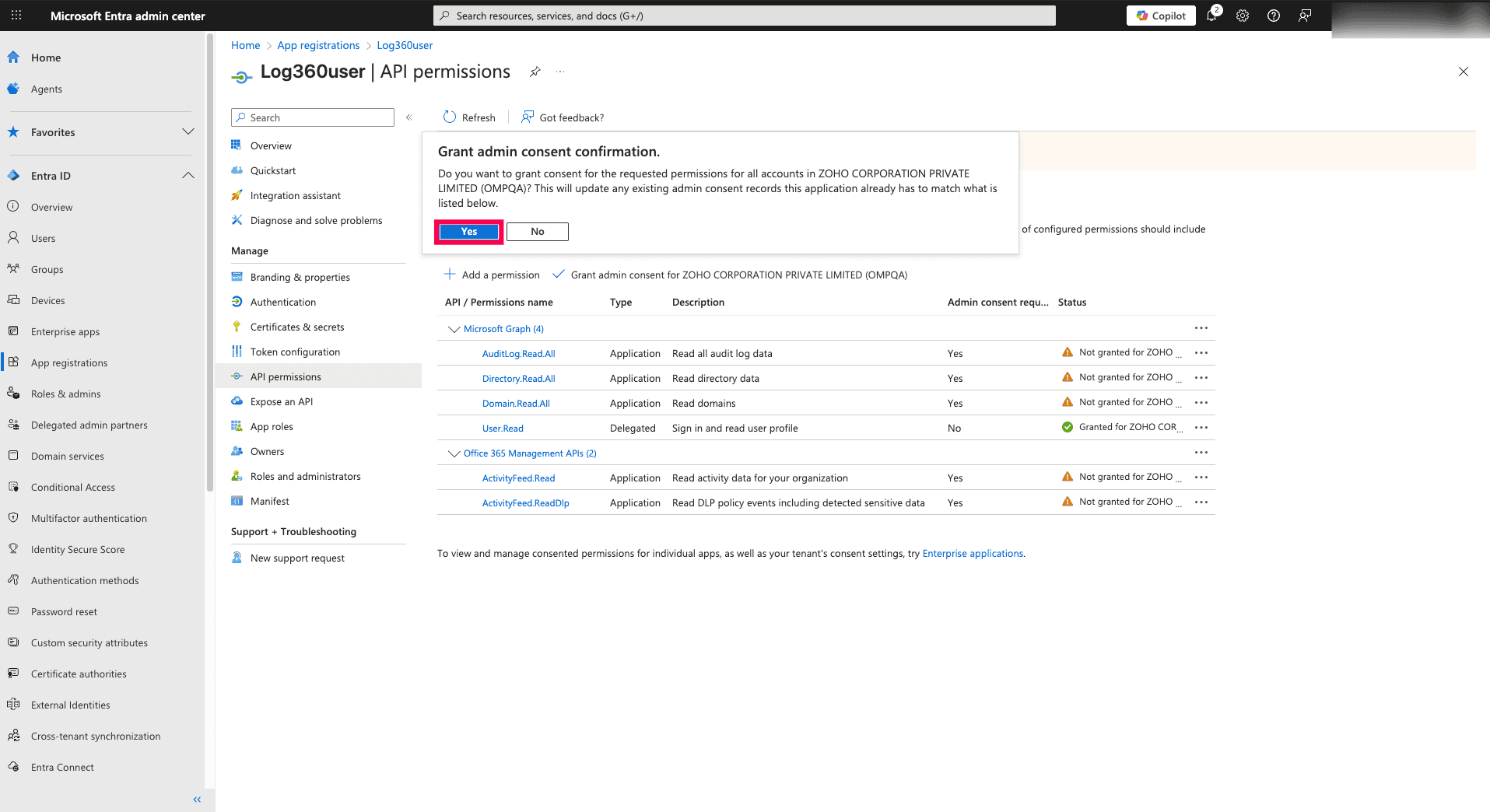Screen dimensions: 1490x812
Task: Confirm admin consent with Yes
Action: click(x=468, y=231)
